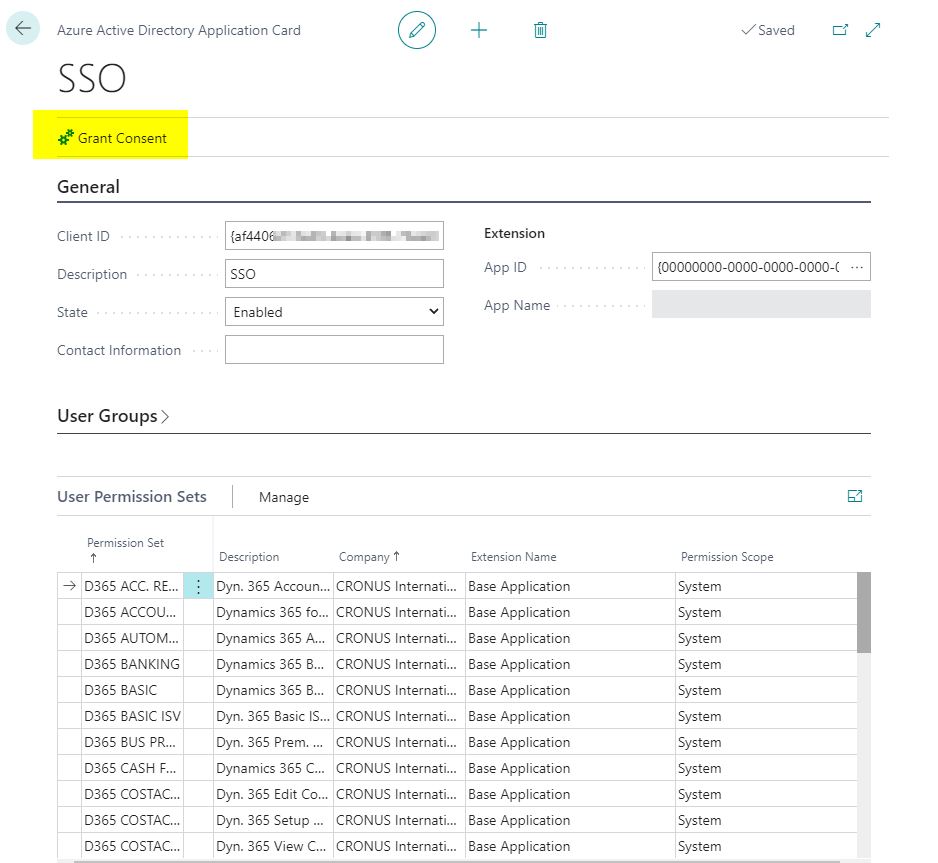
Task: Go back with the arrow icon
Action: point(23,28)
